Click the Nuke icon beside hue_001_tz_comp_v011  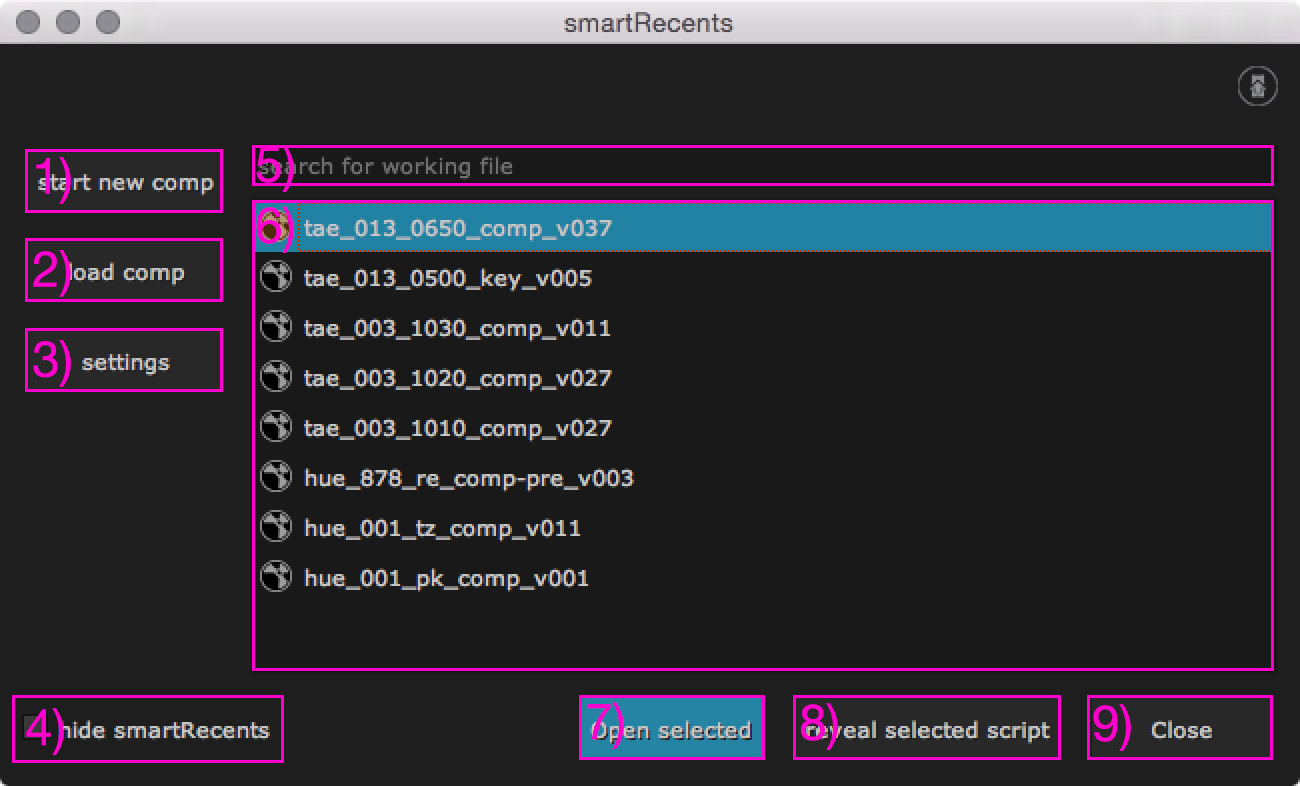tap(275, 527)
